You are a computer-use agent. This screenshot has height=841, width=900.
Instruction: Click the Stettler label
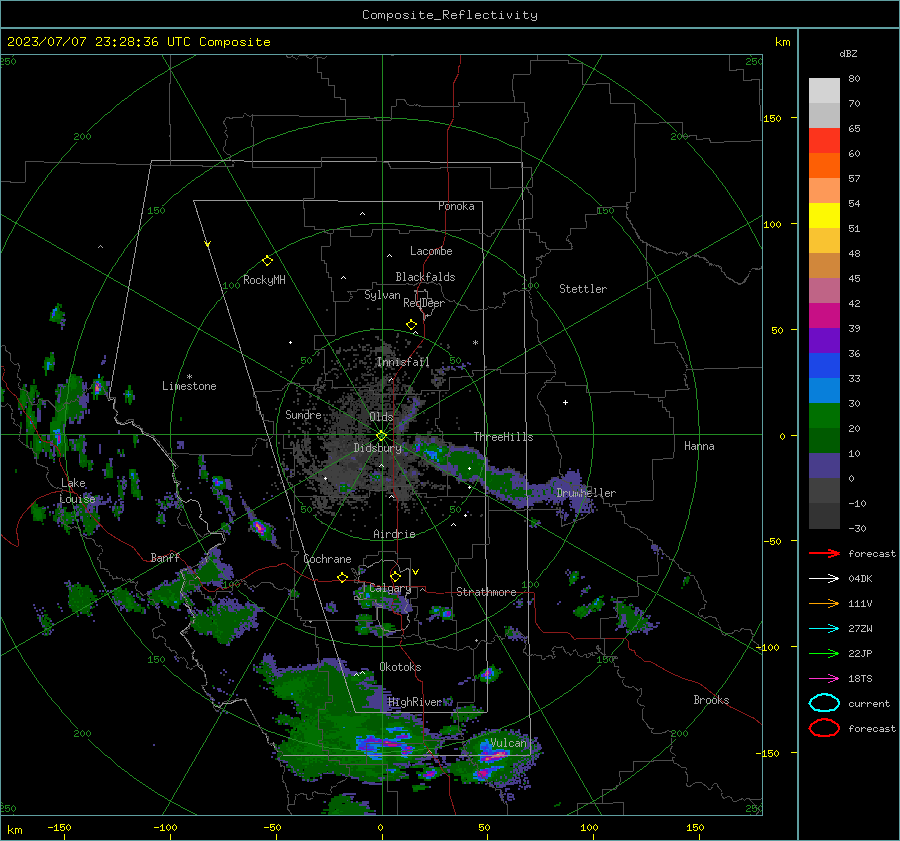coord(583,289)
